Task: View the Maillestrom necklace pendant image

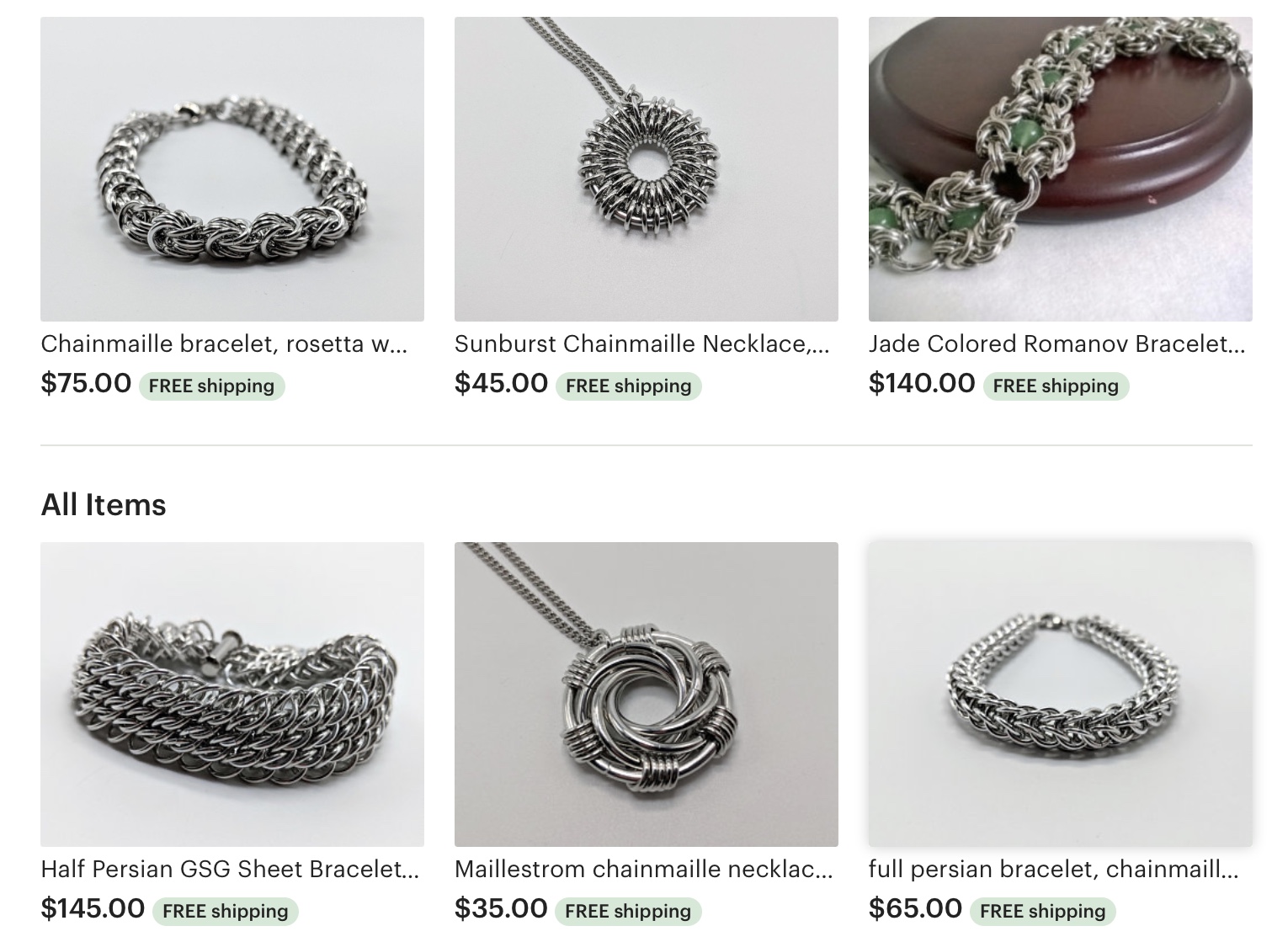Action: coord(647,695)
